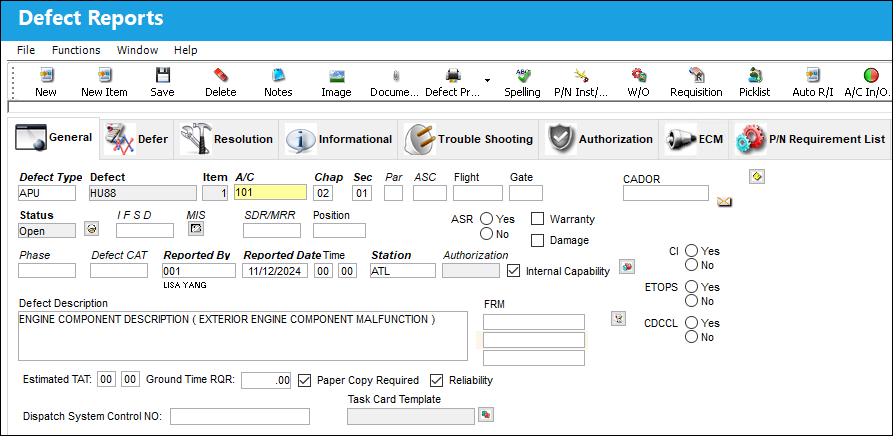
Task: Switch to the Defer tab
Action: (137, 139)
